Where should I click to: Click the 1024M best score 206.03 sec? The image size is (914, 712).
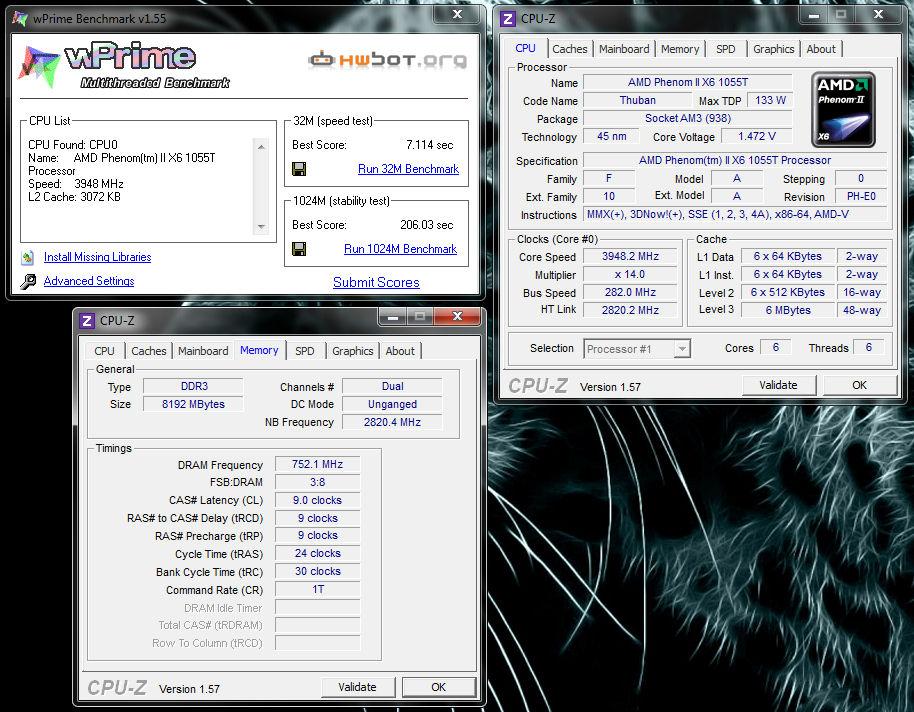pos(426,225)
